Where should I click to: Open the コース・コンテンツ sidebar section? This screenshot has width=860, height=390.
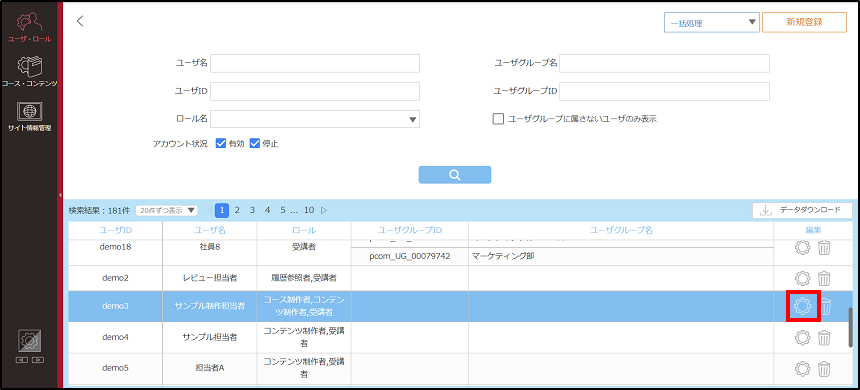point(30,72)
